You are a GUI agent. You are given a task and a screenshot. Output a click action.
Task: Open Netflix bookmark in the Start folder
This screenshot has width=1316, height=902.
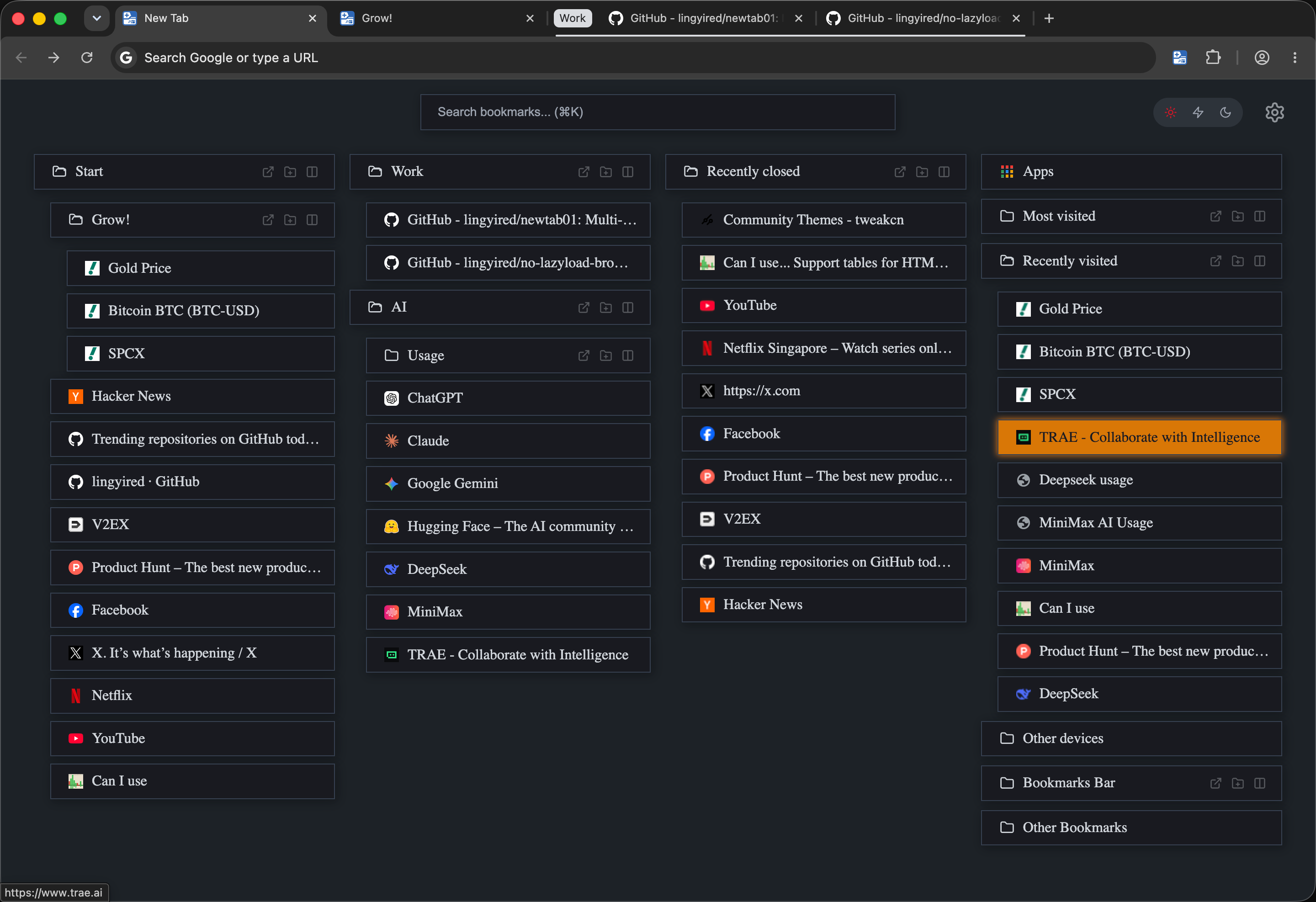192,696
